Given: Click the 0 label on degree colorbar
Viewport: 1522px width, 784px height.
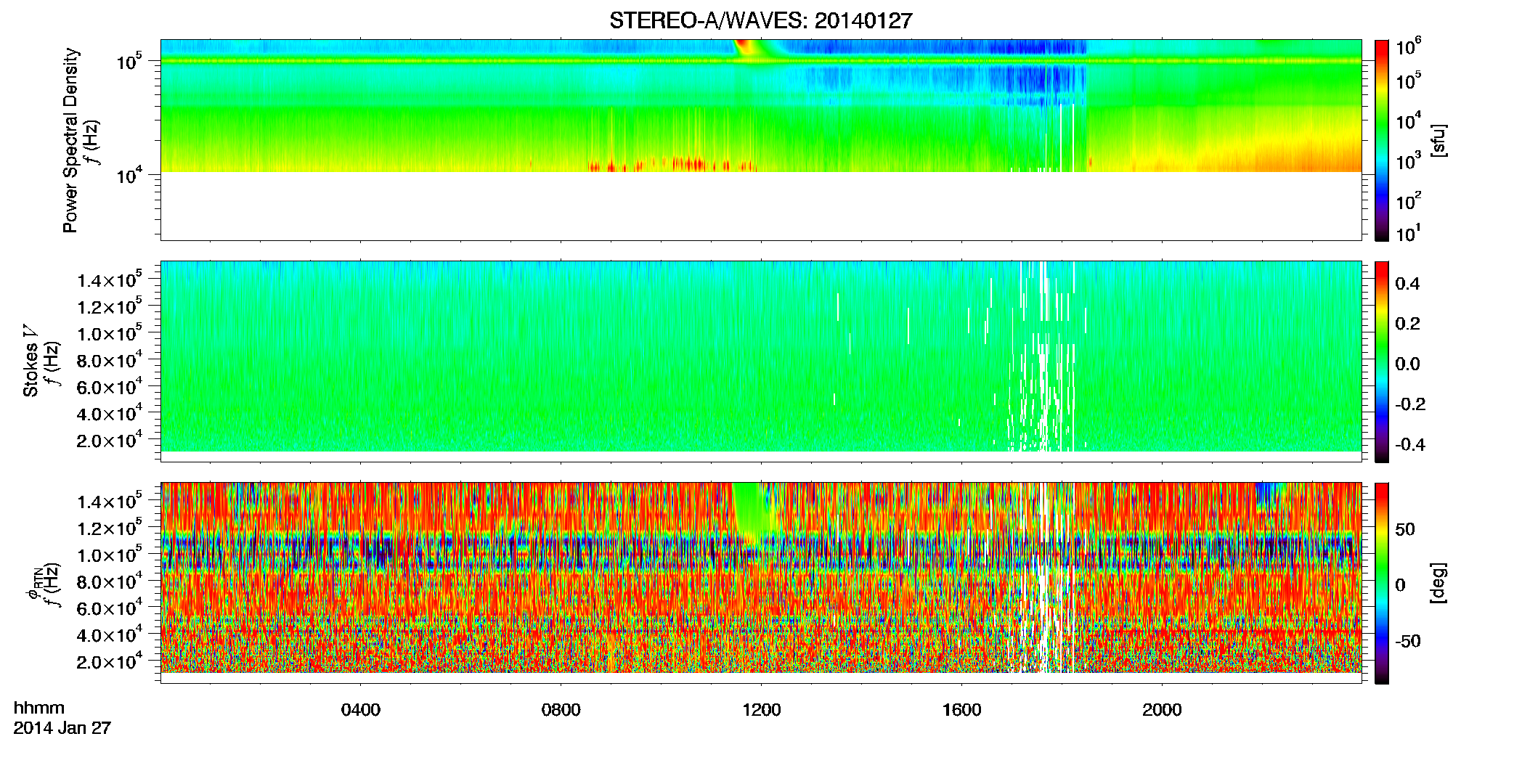Looking at the screenshot, I should tap(1401, 585).
